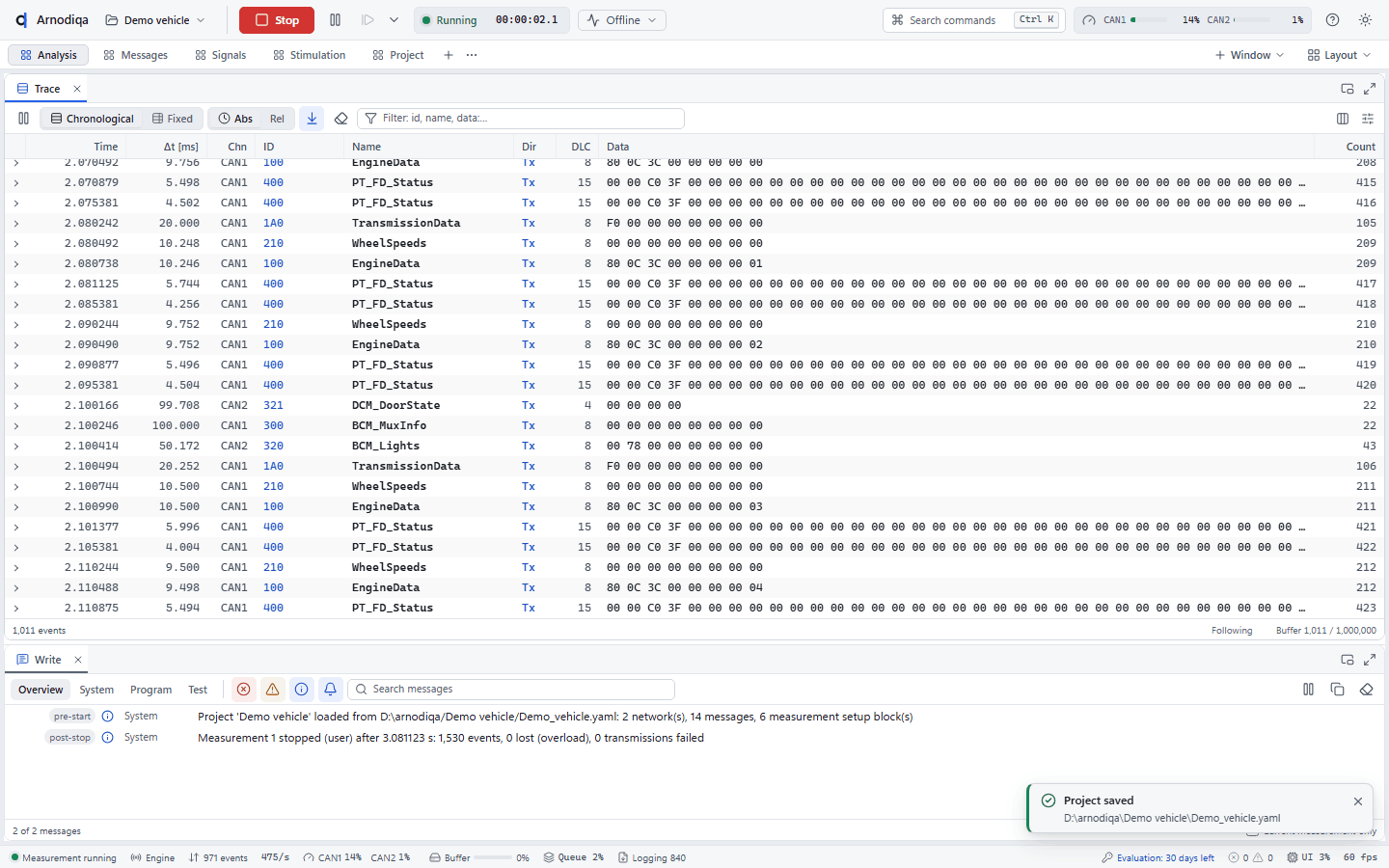This screenshot has width=1389, height=868.
Task: Pause the Write panel output
Action: click(x=1308, y=690)
